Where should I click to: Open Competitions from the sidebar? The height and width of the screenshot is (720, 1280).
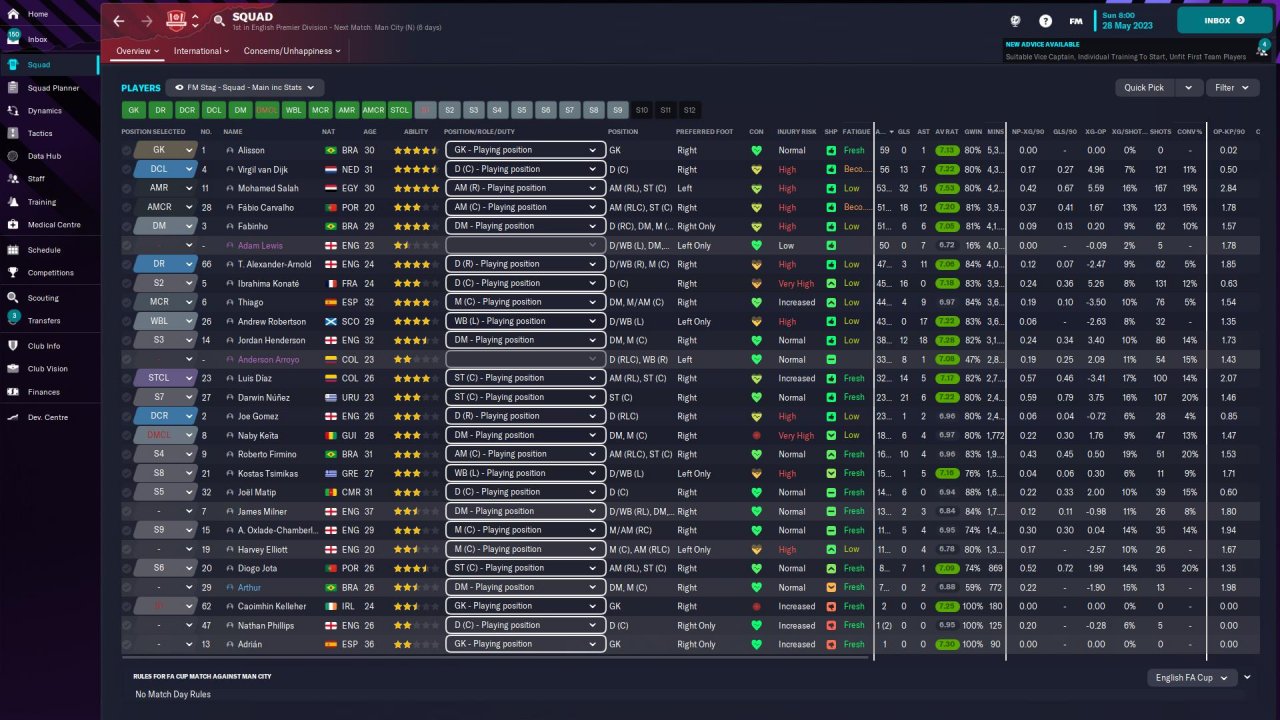[x=50, y=272]
